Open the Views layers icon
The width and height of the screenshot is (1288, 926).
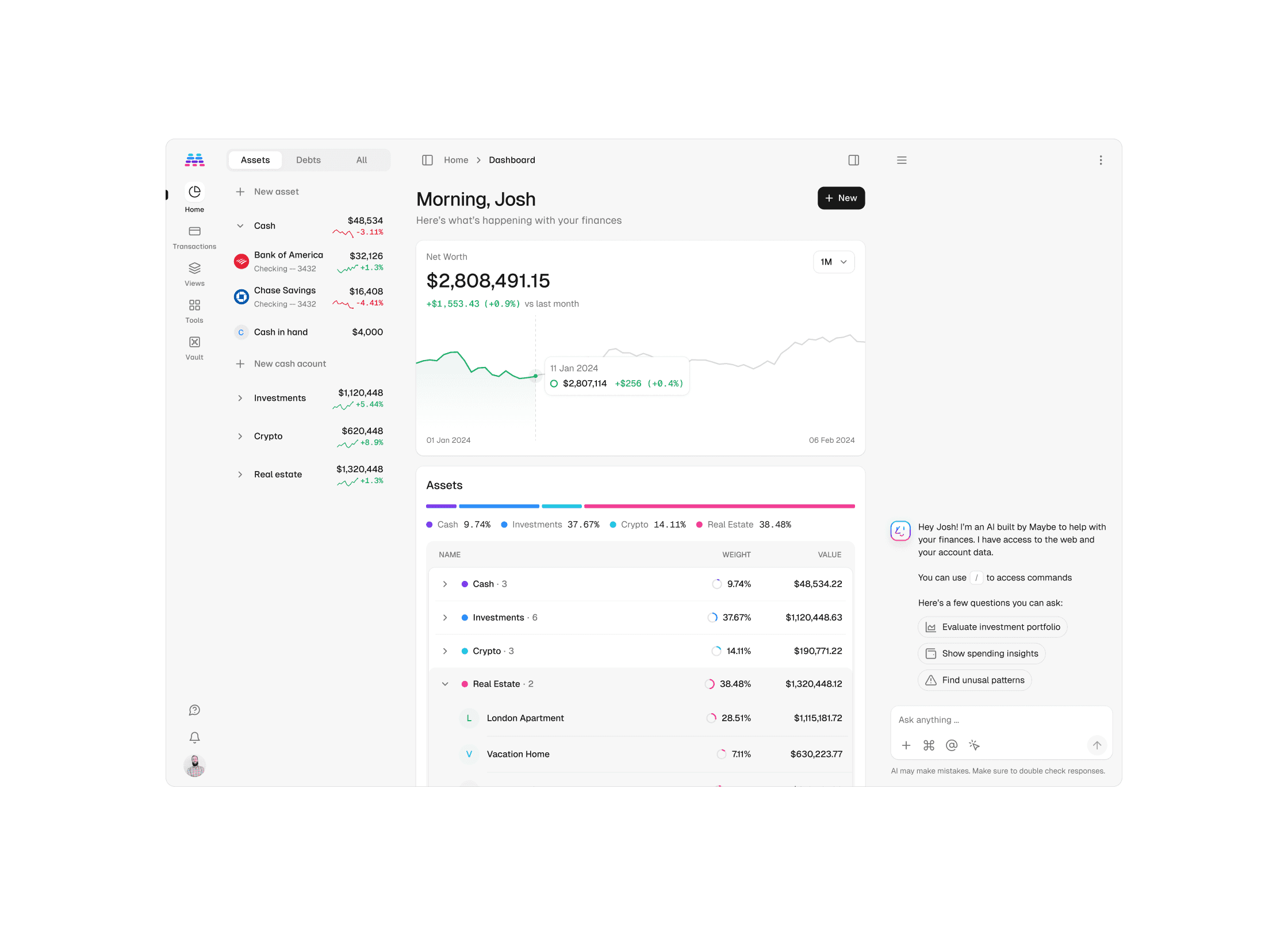point(194,269)
